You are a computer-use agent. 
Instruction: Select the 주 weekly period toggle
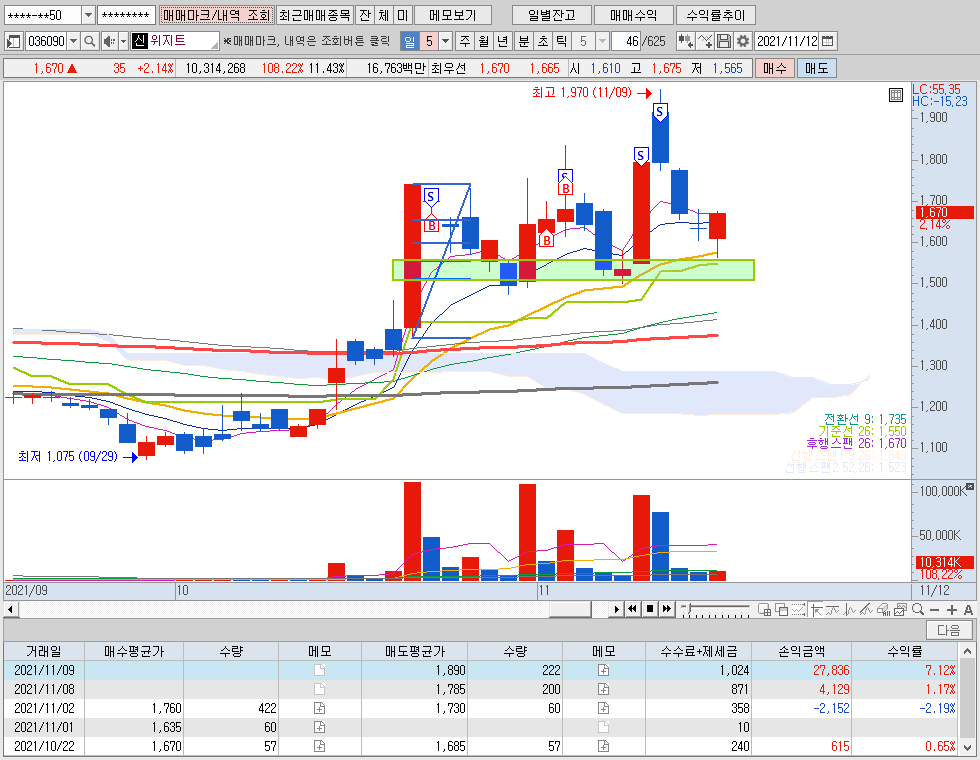[x=465, y=41]
